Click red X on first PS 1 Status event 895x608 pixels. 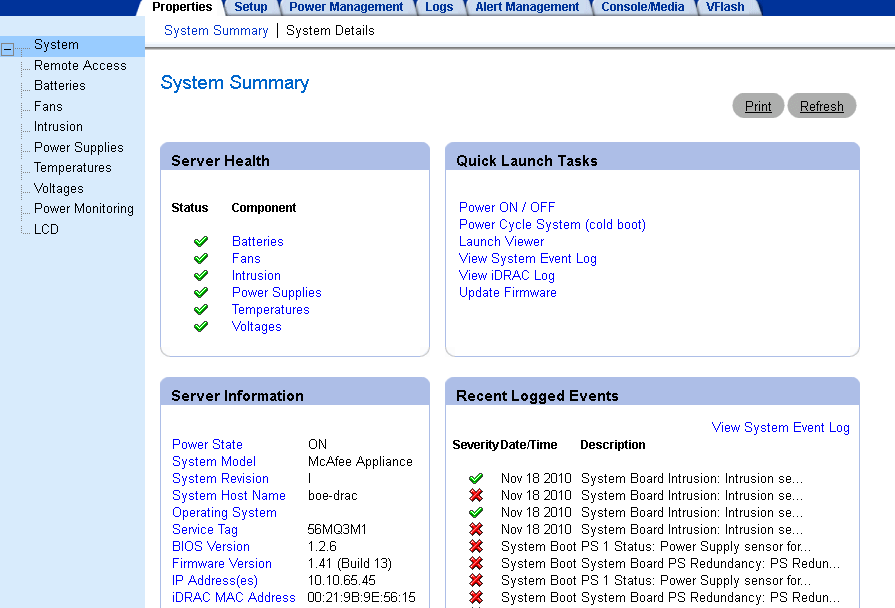[476, 546]
